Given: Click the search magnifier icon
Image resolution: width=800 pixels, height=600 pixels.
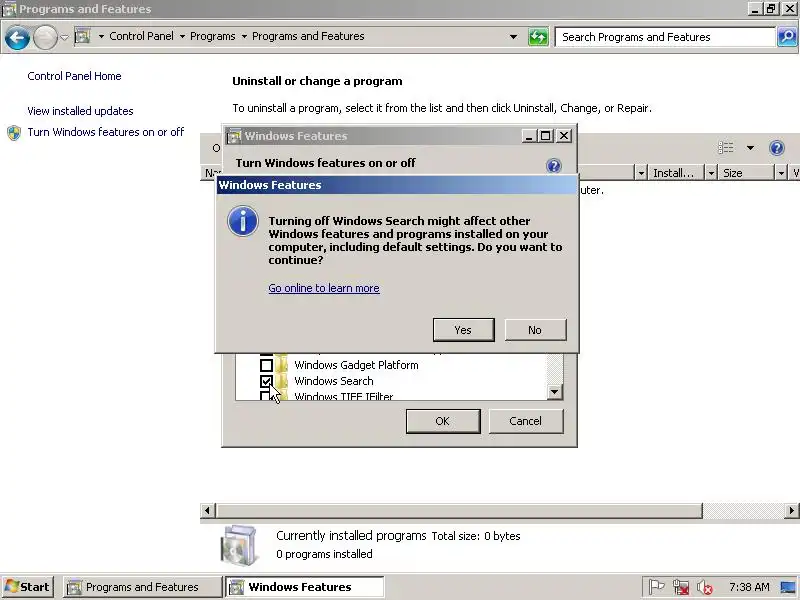Looking at the screenshot, I should pyautogui.click(x=787, y=37).
